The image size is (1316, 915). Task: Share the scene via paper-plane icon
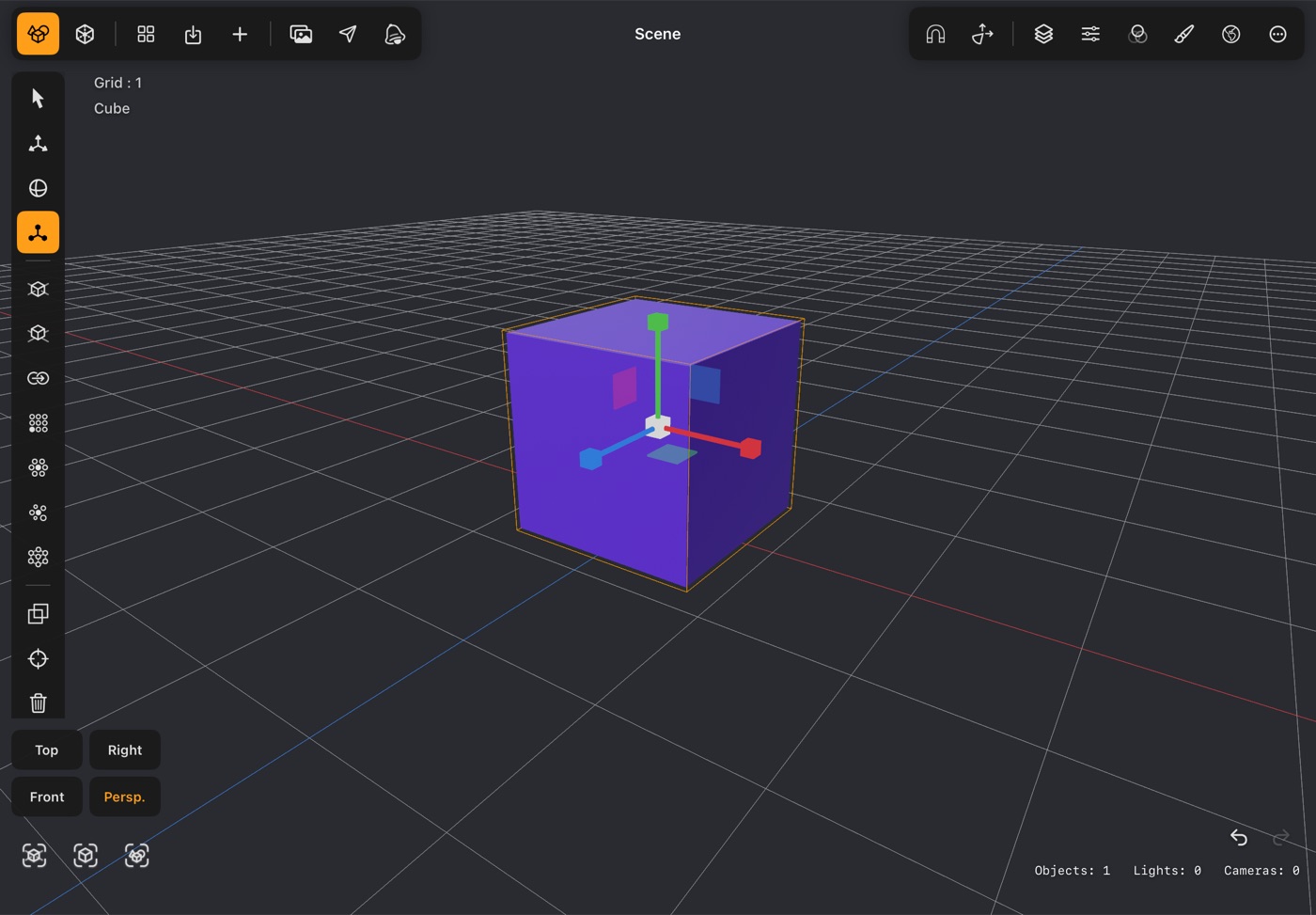[x=348, y=34]
